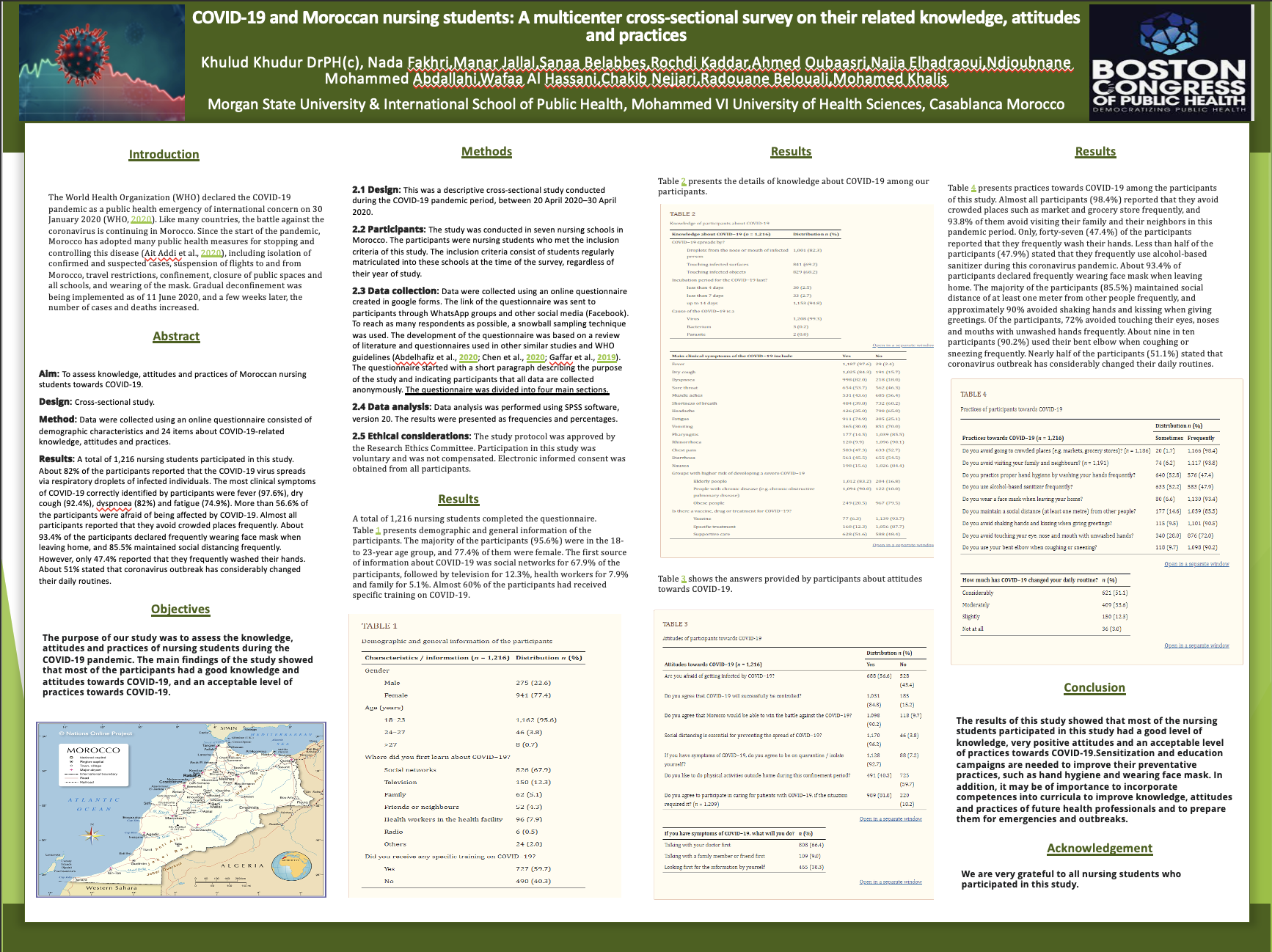Viewport: 1272px width, 952px height.
Task: Open in a separate window link under Table 3 attitudes section
Action: [891, 819]
